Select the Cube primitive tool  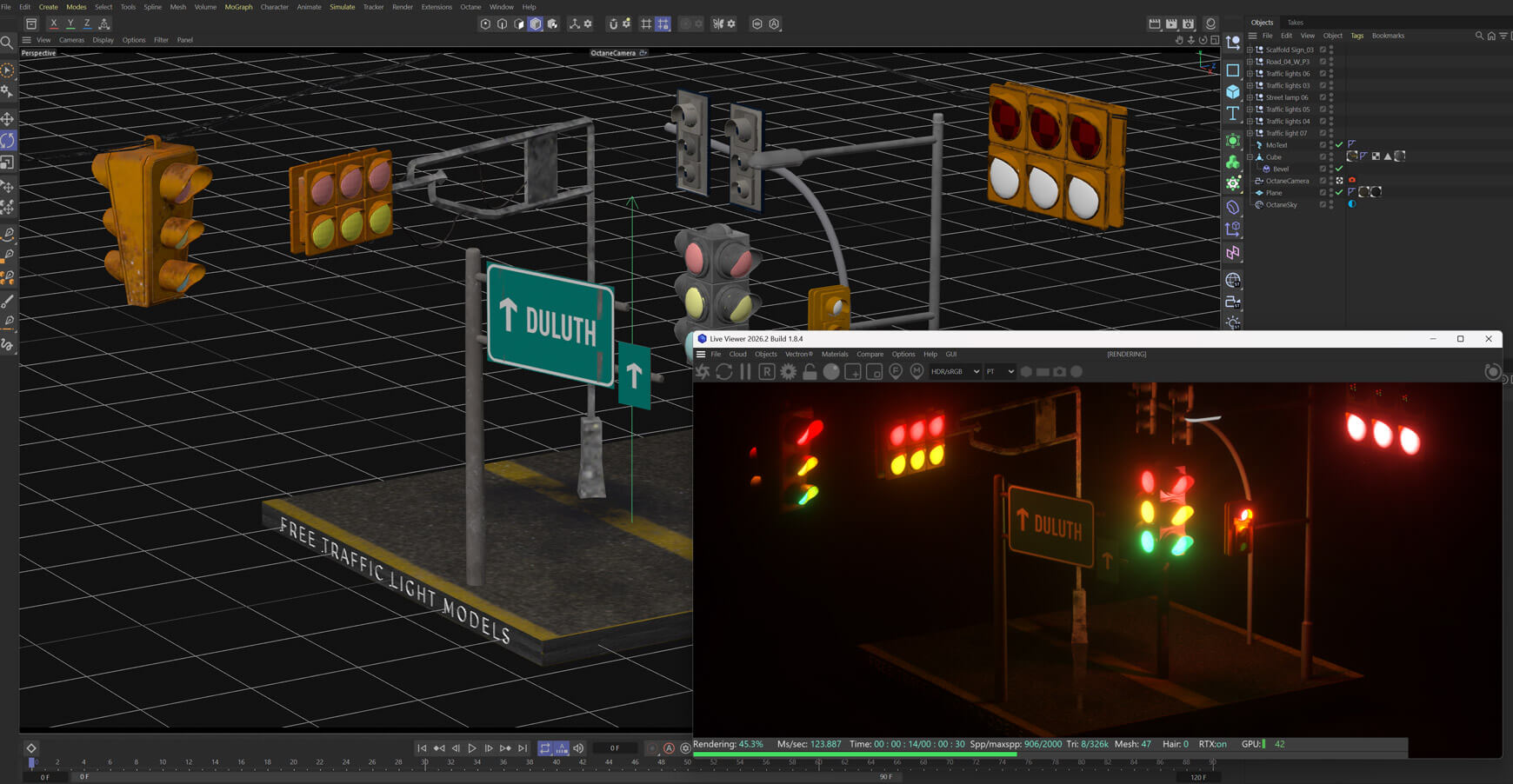click(x=1232, y=92)
